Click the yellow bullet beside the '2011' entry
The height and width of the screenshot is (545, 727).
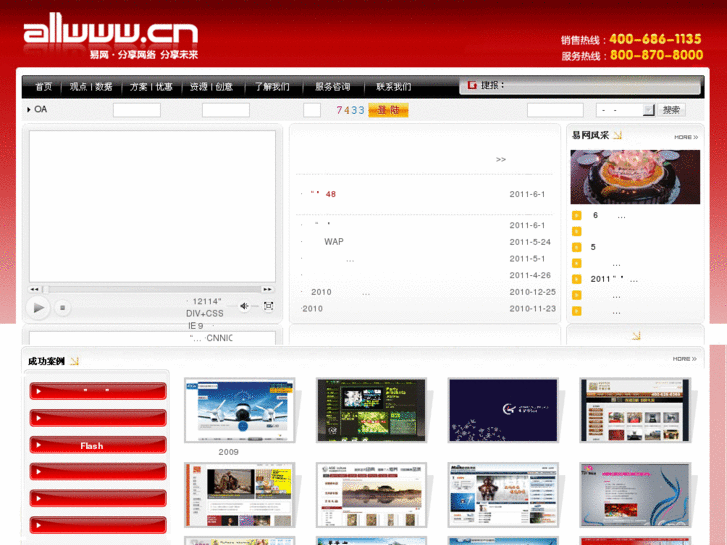576,279
